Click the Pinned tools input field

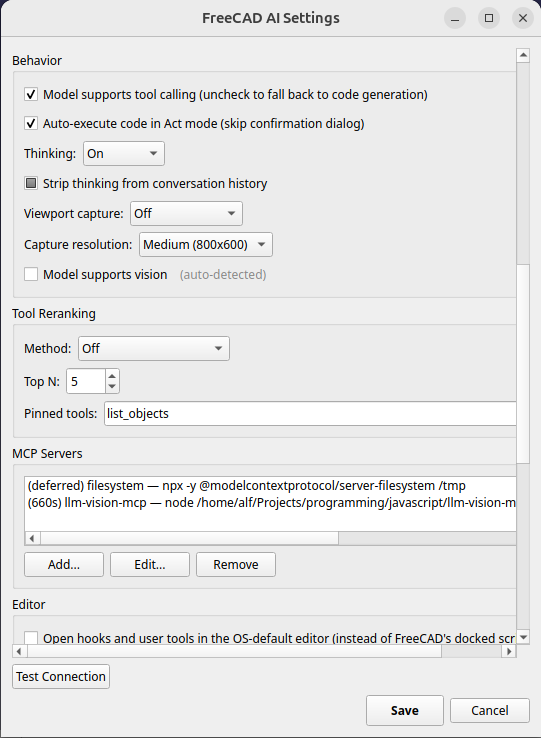click(x=310, y=414)
